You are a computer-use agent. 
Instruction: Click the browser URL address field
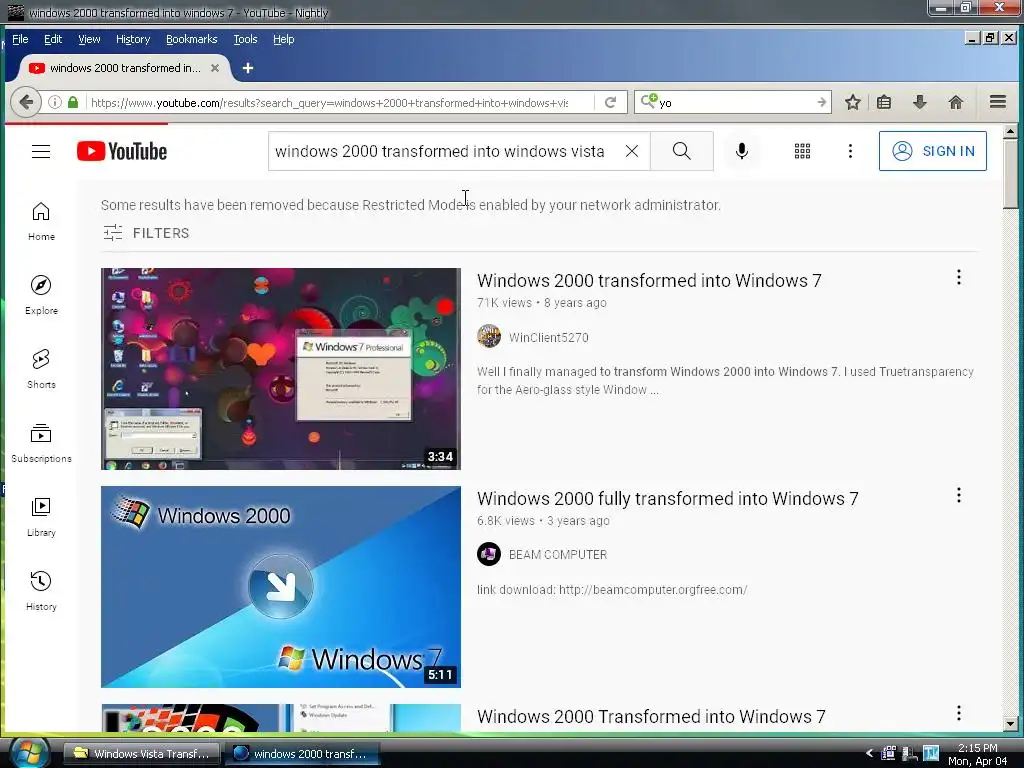pos(330,103)
